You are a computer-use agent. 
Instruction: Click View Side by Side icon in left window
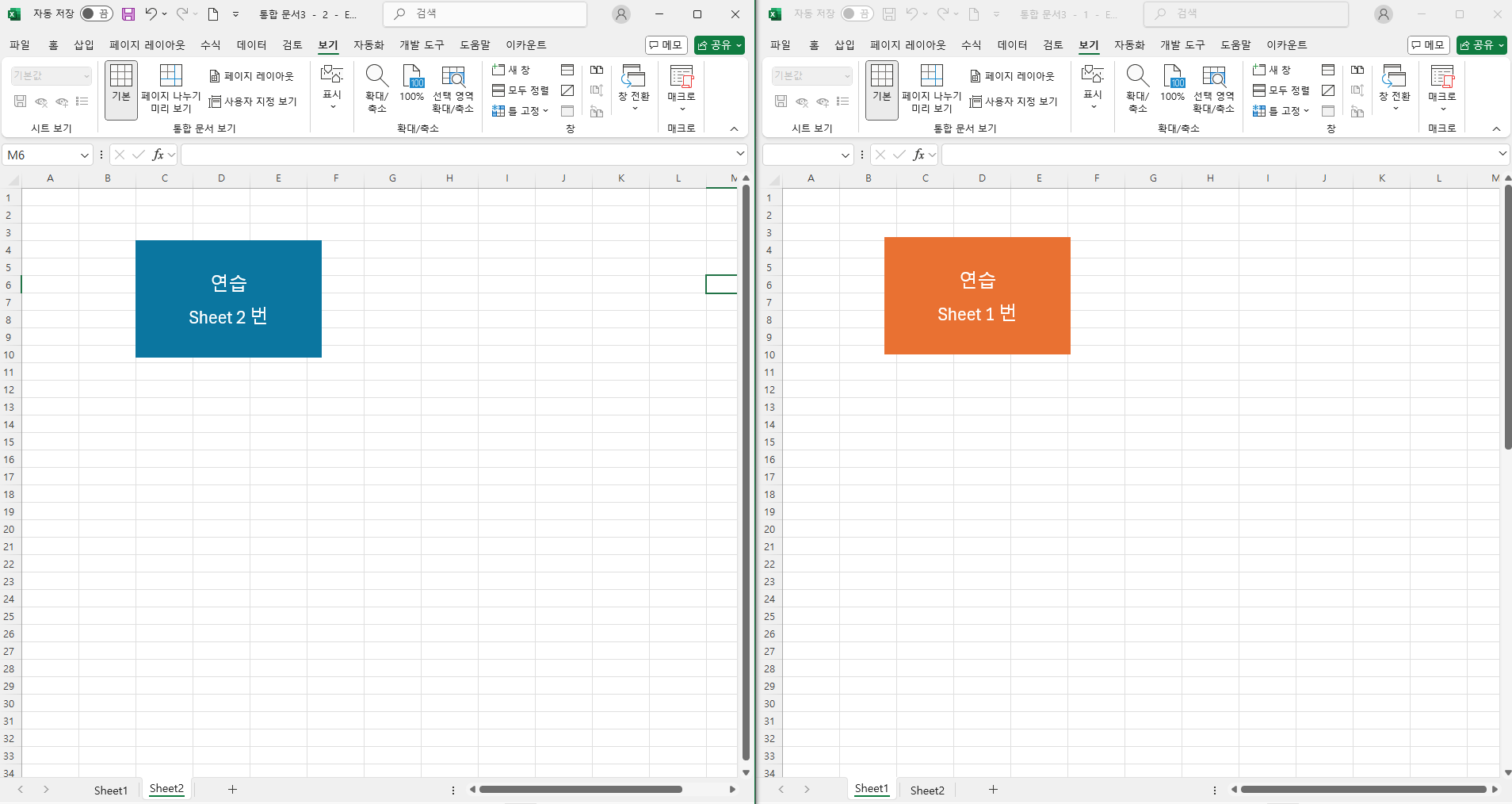click(x=597, y=70)
